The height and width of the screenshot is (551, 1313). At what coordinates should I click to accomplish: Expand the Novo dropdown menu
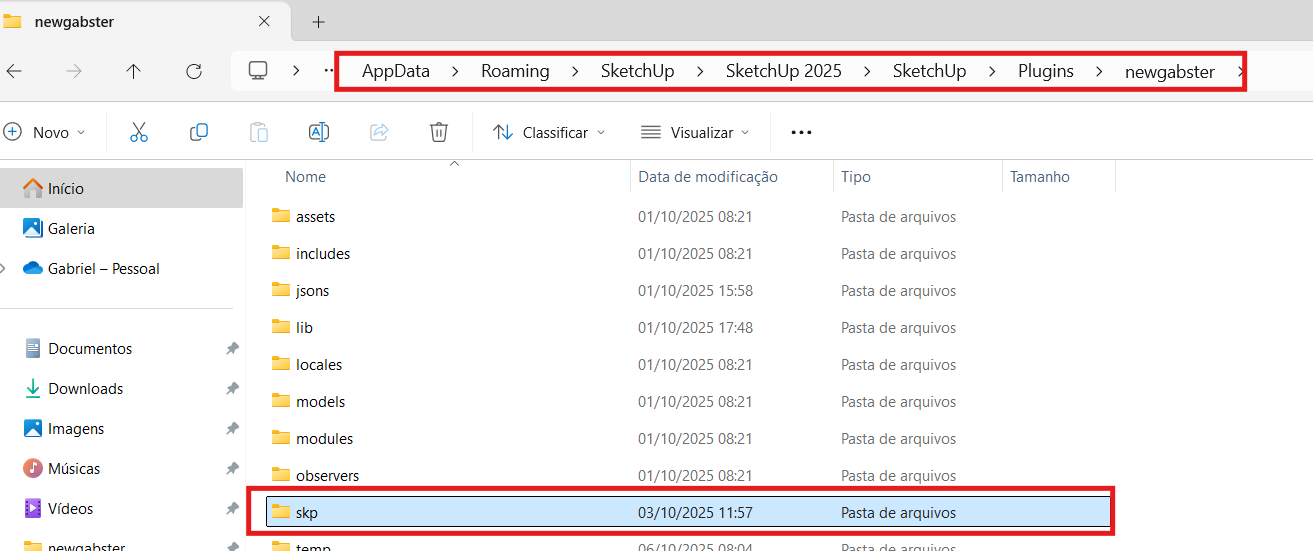click(x=45, y=132)
